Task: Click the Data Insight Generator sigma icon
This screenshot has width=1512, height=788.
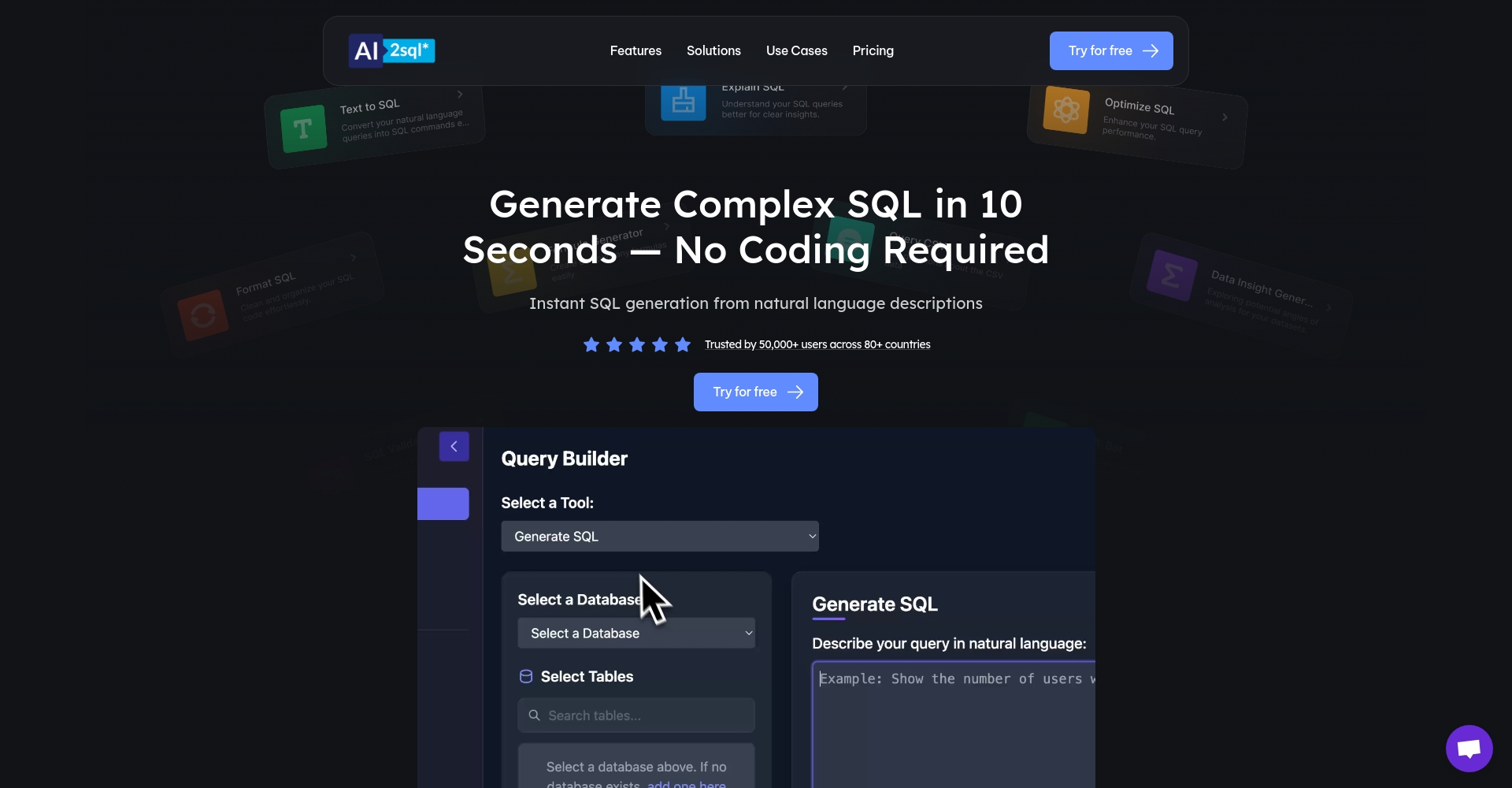Action: coord(1170,275)
